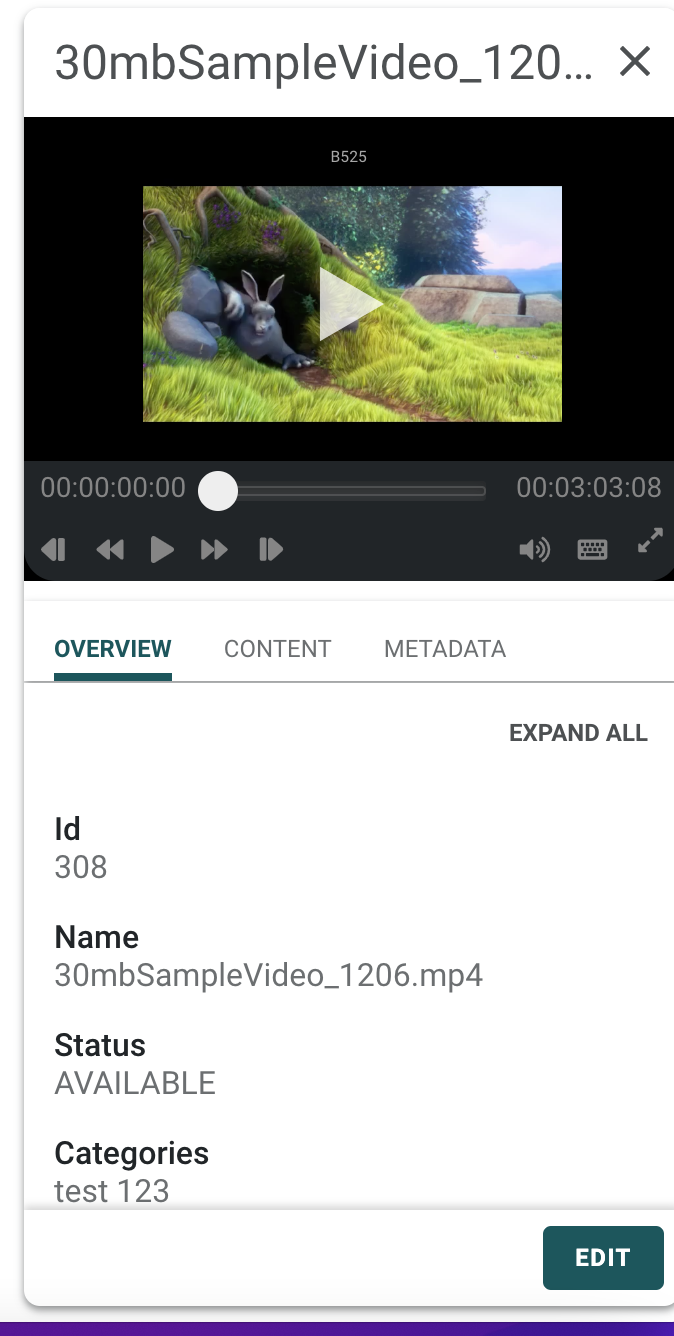Click the current timecode 00:00:00:00

[x=113, y=488]
